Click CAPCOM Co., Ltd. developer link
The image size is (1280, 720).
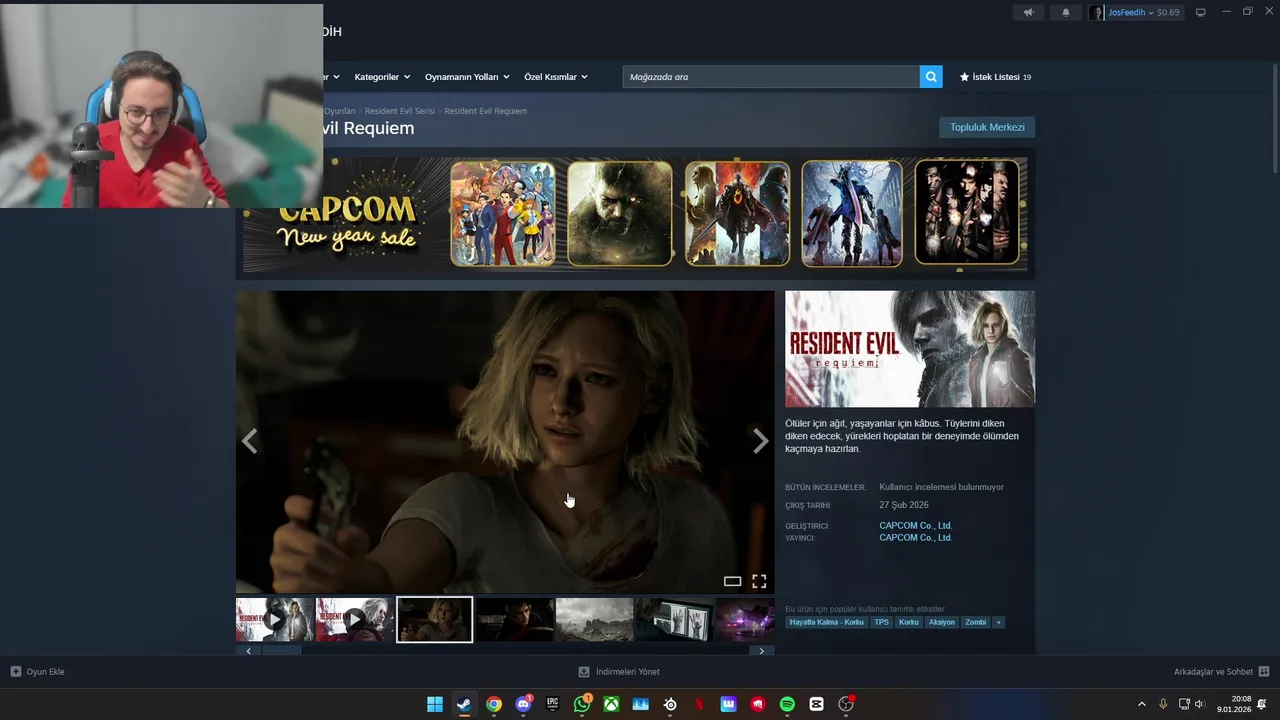point(915,525)
